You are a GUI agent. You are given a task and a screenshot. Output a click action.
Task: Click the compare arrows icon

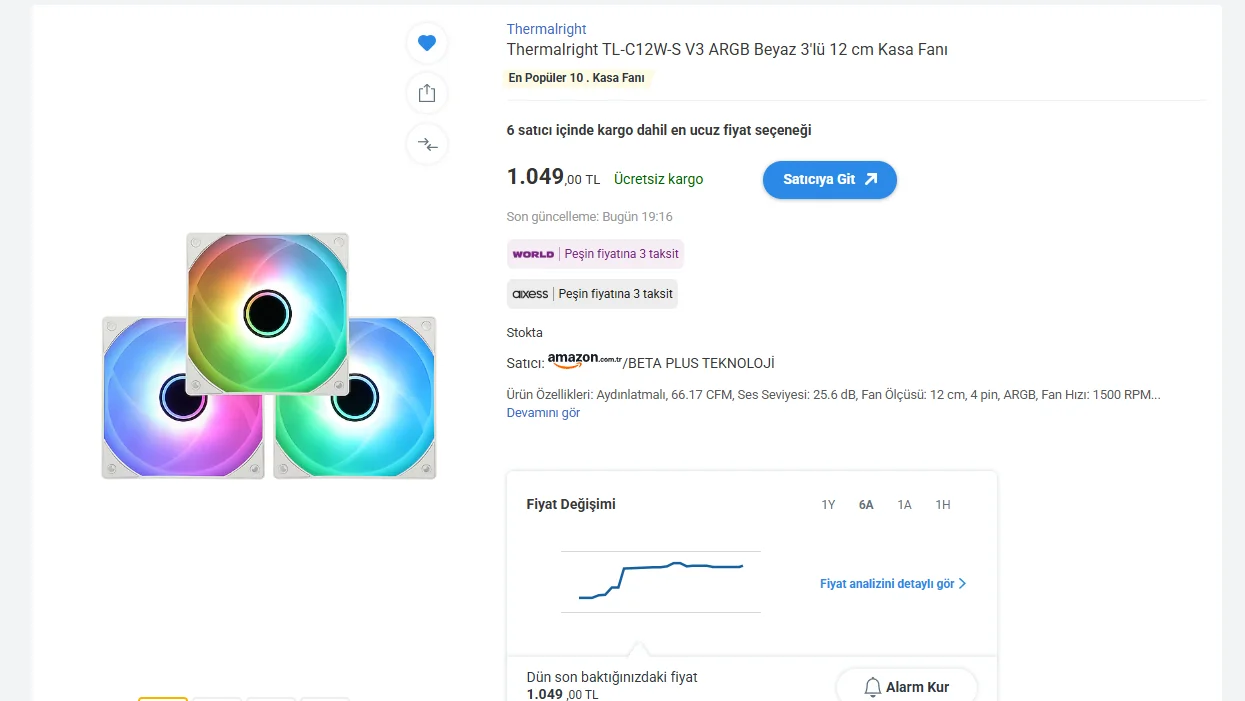coord(427,144)
